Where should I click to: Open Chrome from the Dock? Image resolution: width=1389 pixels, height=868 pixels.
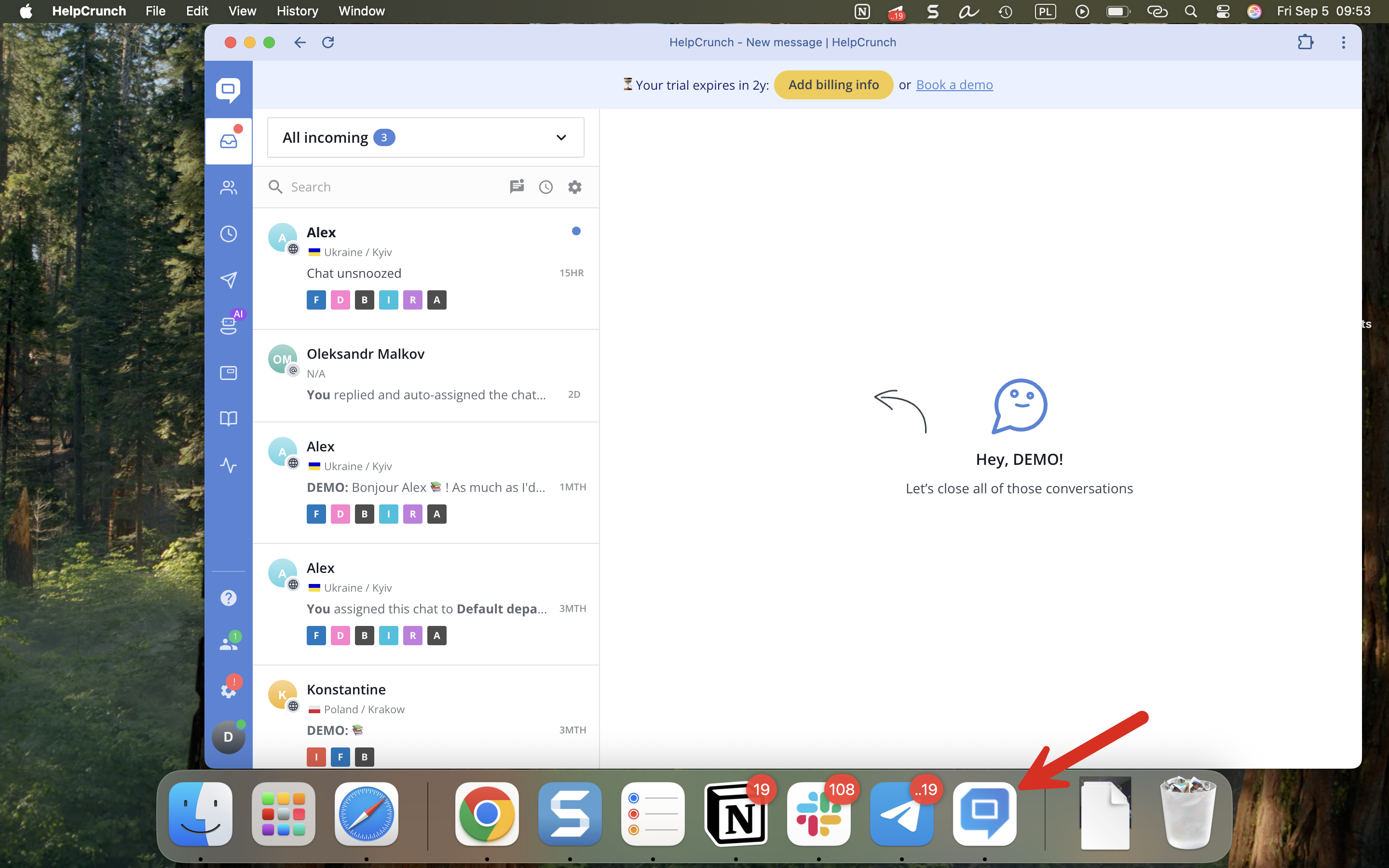pyautogui.click(x=487, y=814)
